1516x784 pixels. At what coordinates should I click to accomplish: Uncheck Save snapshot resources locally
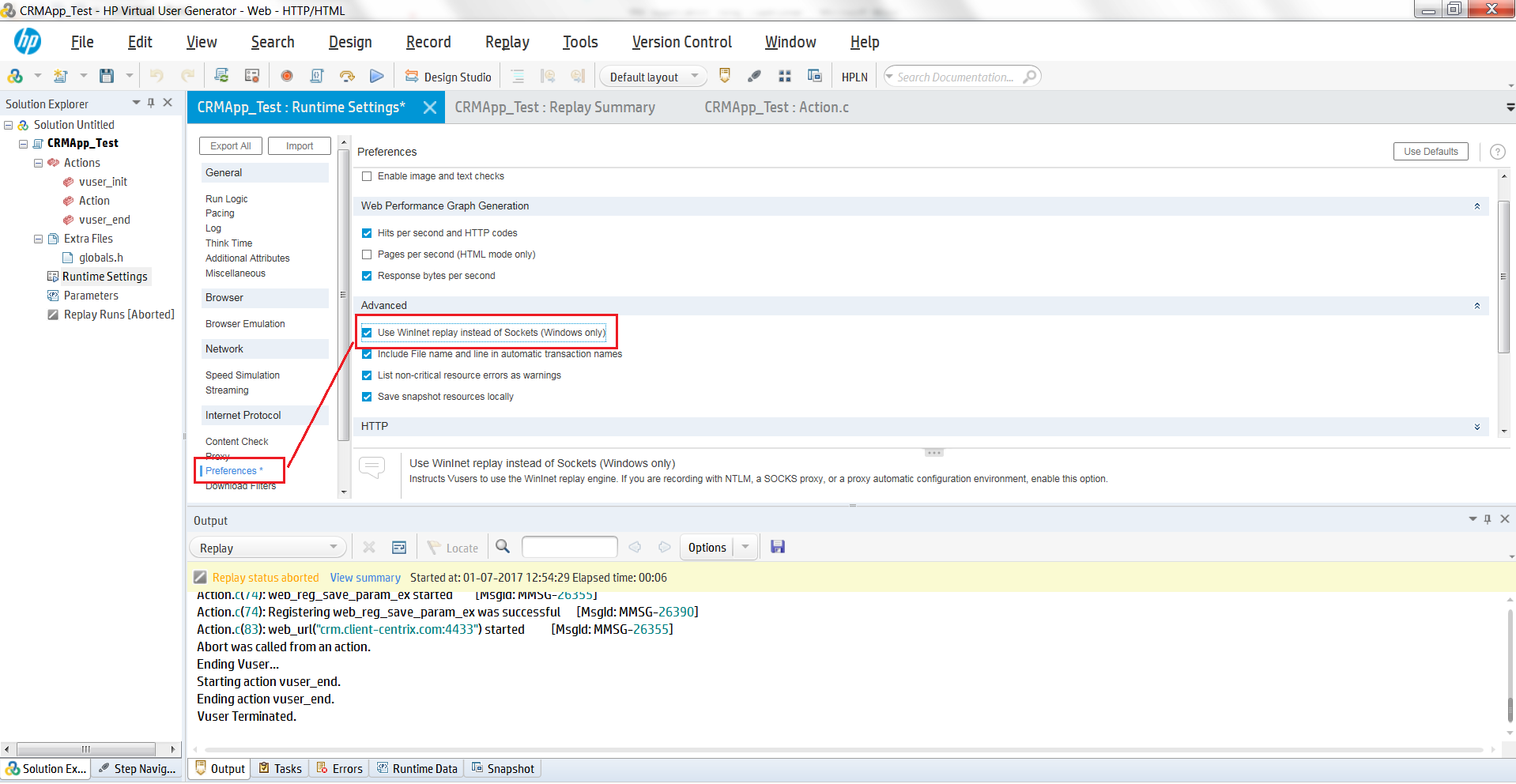click(x=367, y=397)
